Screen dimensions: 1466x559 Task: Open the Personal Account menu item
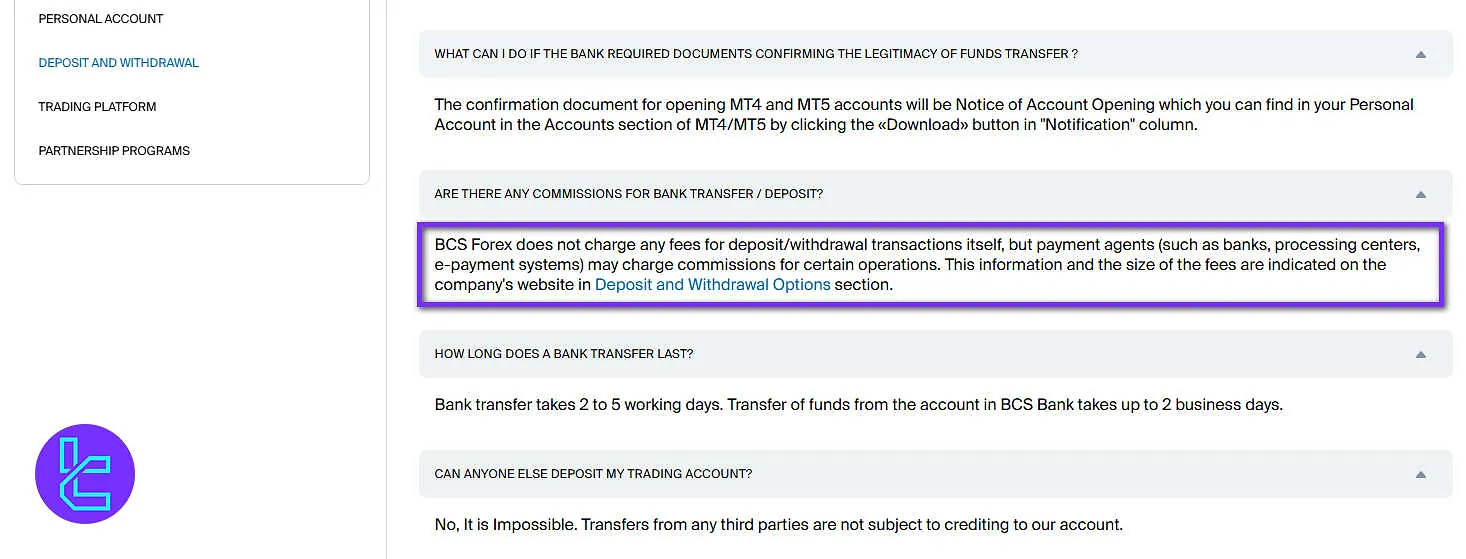pyautogui.click(x=101, y=19)
